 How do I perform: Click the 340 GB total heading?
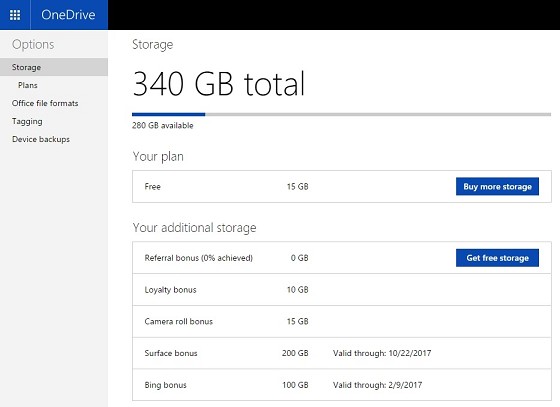pos(219,84)
